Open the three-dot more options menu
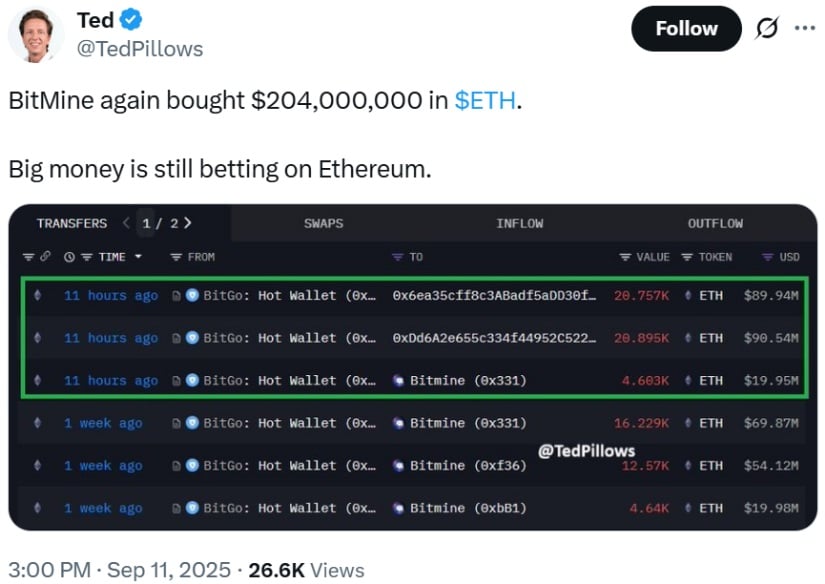This screenshot has width=825, height=584. [x=804, y=28]
